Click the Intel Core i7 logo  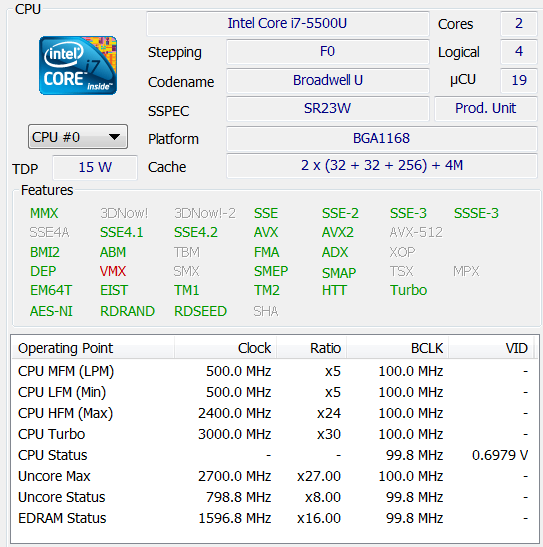[x=78, y=65]
